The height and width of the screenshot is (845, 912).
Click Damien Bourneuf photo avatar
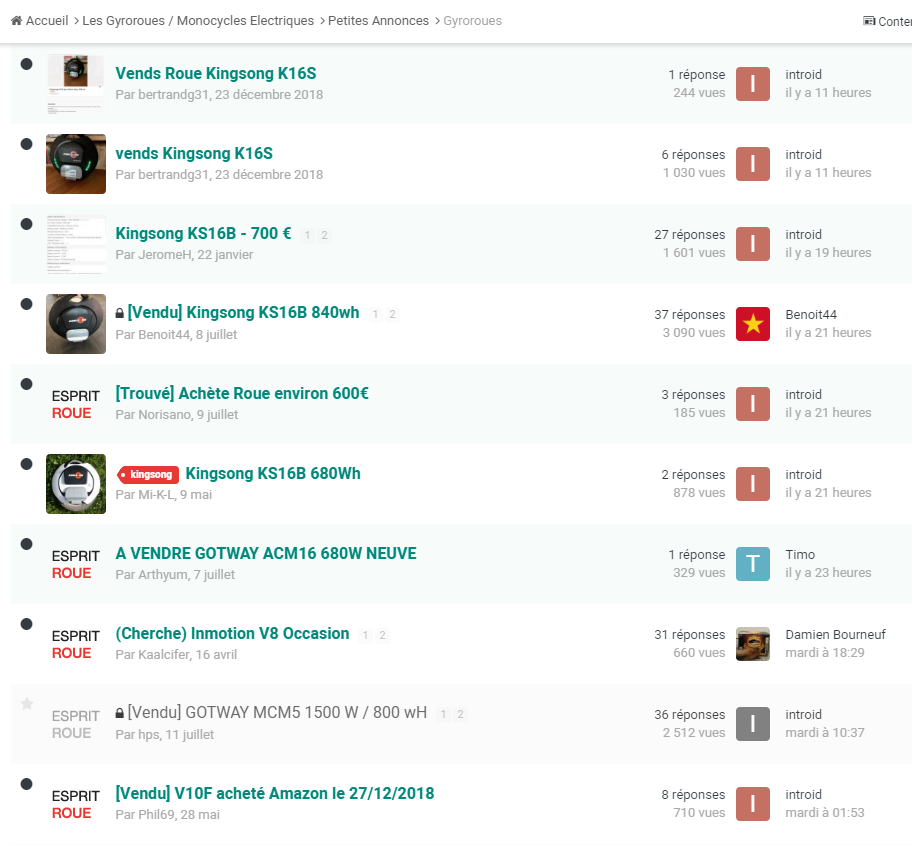coord(753,644)
